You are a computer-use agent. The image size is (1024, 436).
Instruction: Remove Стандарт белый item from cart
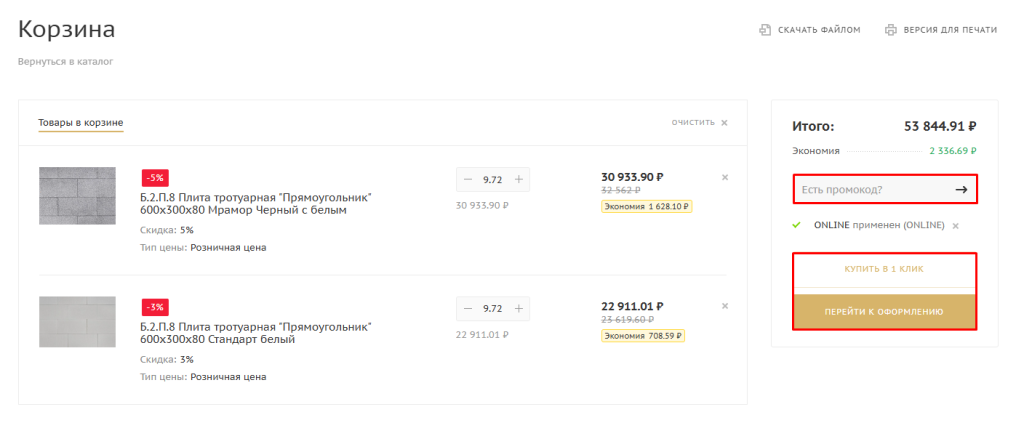tap(725, 306)
